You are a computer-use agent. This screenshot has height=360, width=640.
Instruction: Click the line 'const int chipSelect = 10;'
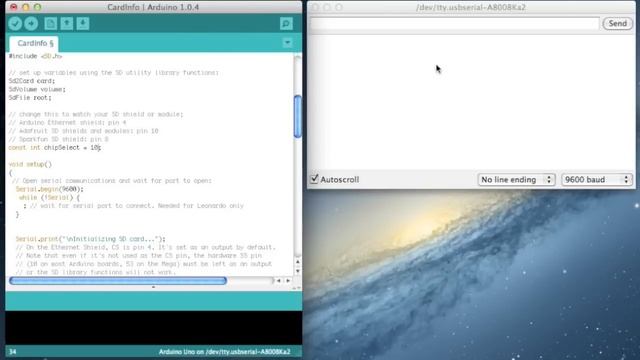[x=55, y=148]
